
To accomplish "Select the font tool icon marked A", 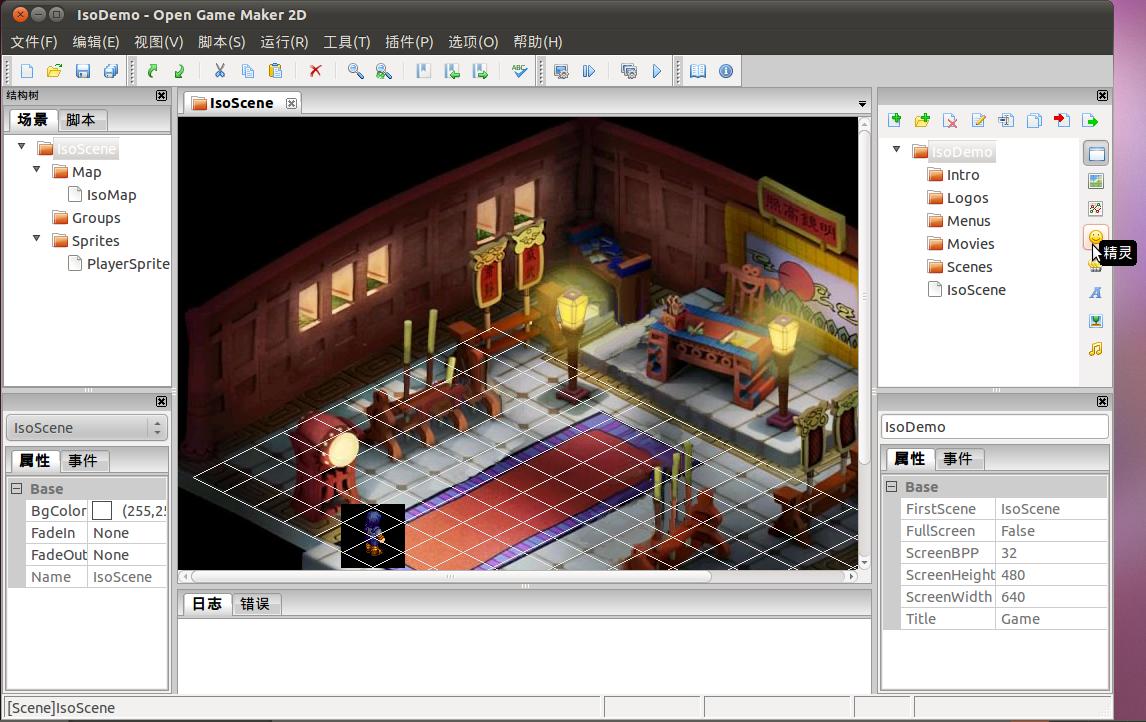I will (x=1095, y=293).
